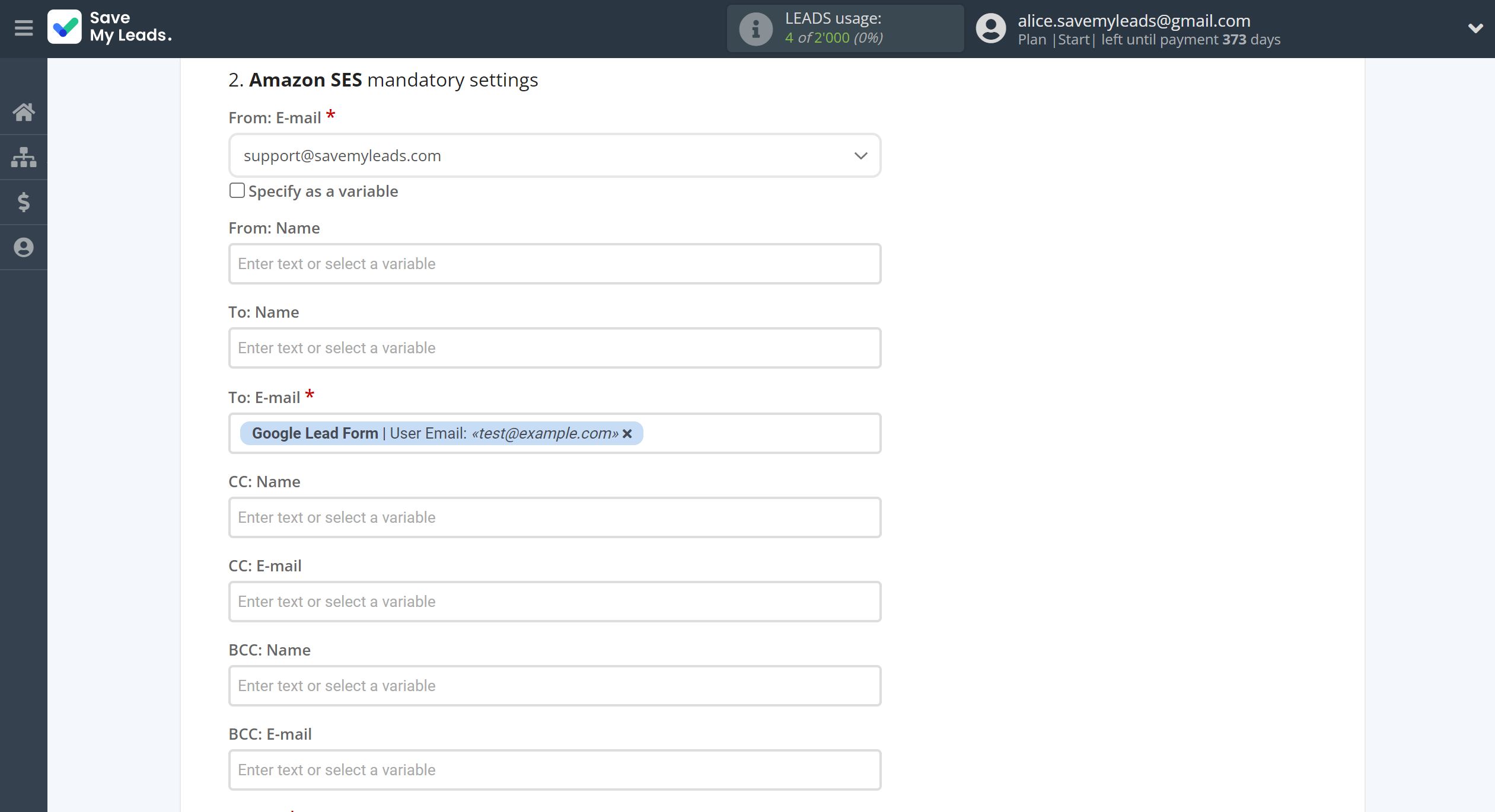This screenshot has width=1495, height=812.
Task: Click the BCC: E-mail input field
Action: [x=555, y=770]
